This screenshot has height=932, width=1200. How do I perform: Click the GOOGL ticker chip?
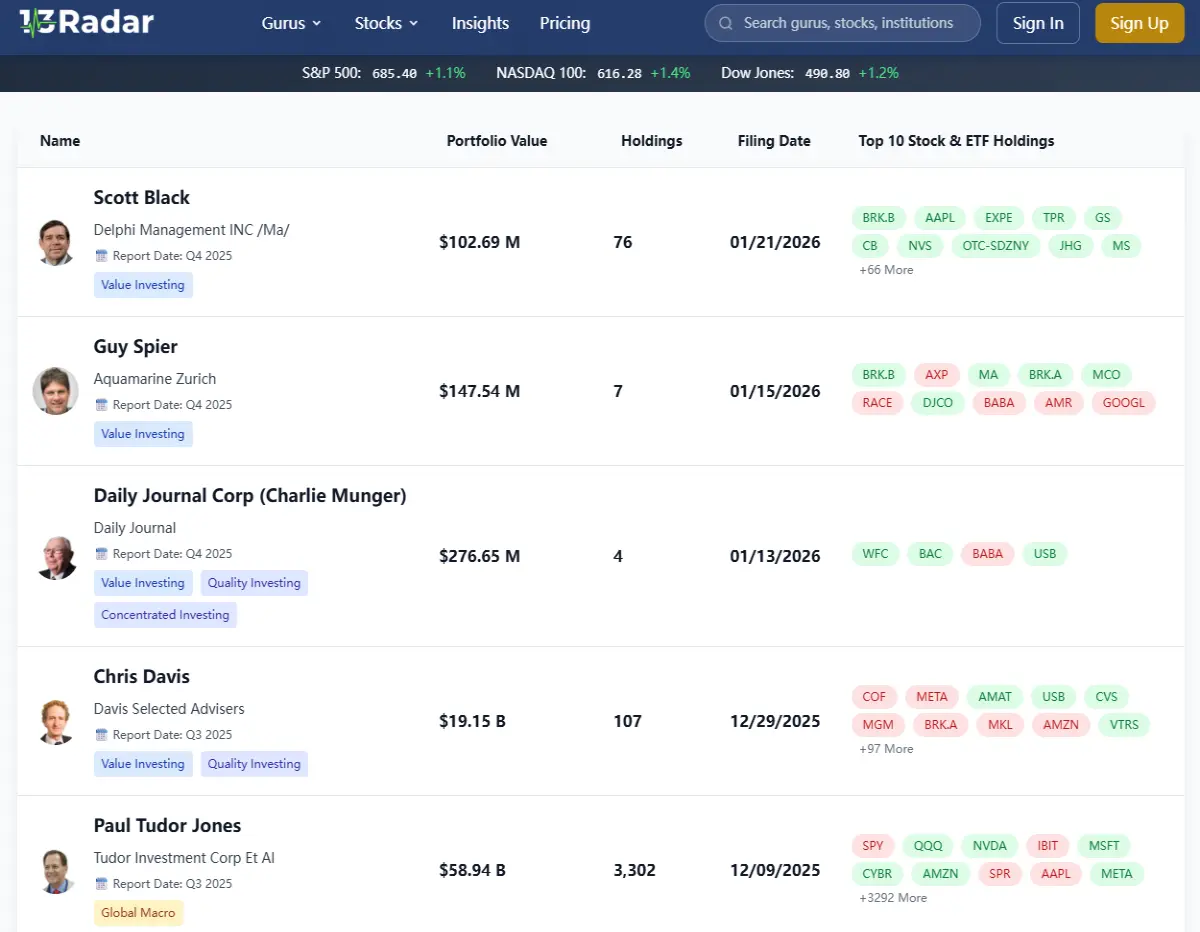tap(1124, 403)
